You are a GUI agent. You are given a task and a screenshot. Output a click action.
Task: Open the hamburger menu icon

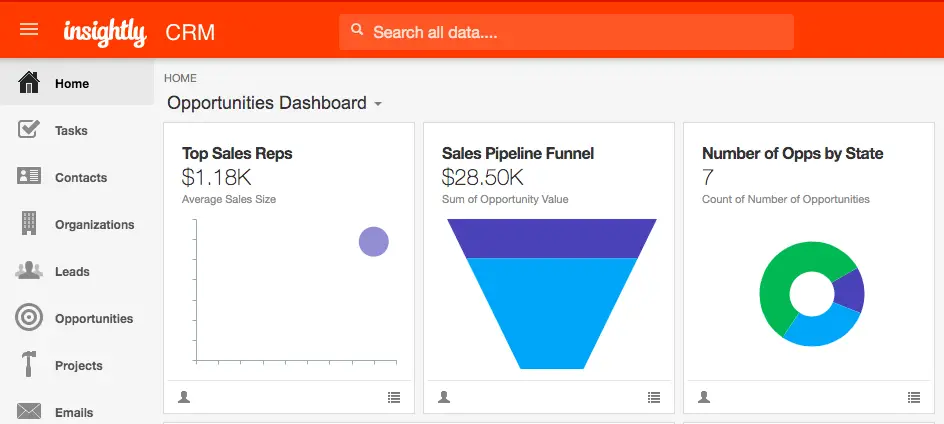point(29,30)
